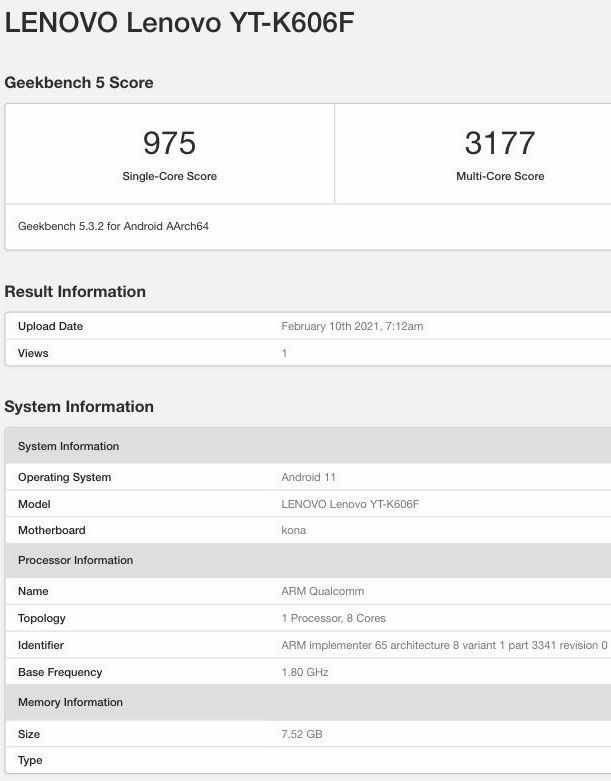Click the Single-Core Score label

click(x=169, y=176)
